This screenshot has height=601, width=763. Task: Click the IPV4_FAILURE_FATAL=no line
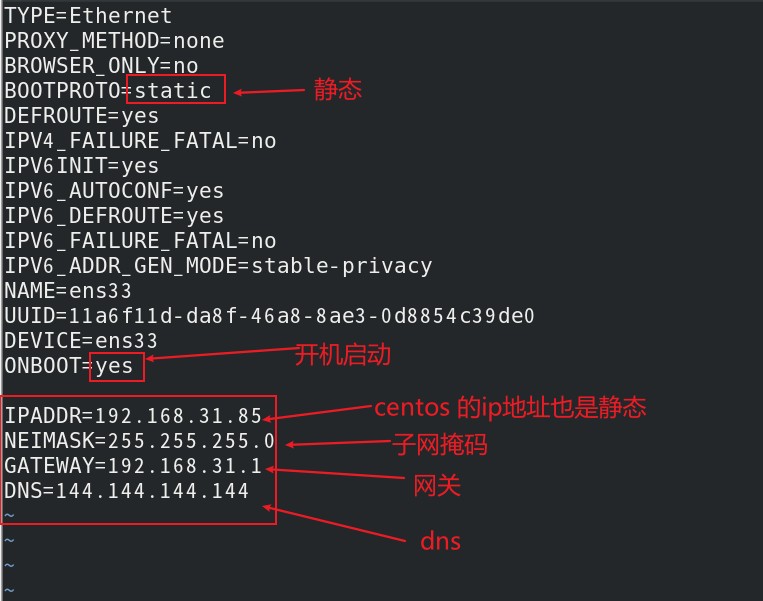pyautogui.click(x=140, y=141)
